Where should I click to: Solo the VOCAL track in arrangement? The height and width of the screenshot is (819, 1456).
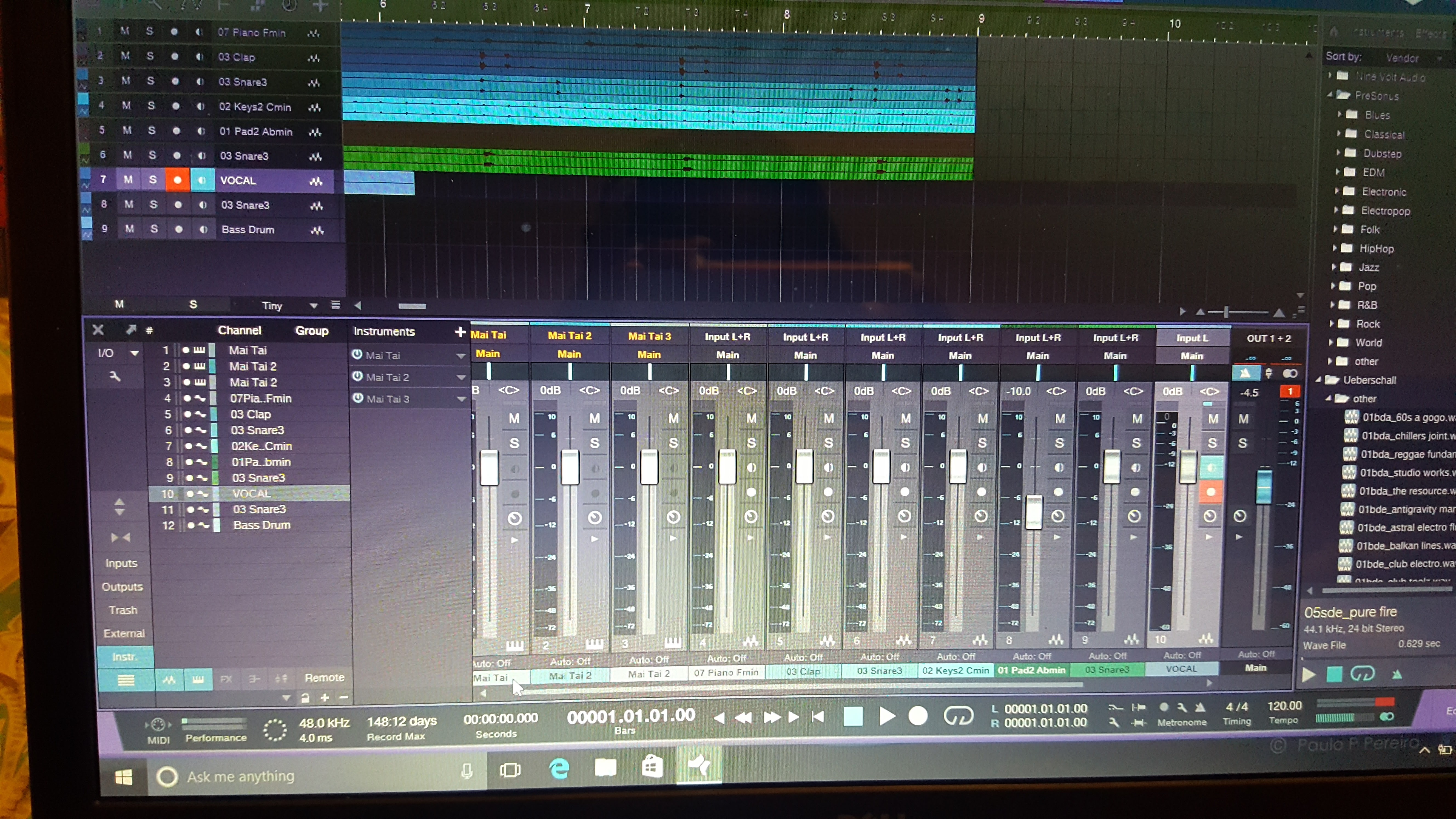point(153,180)
